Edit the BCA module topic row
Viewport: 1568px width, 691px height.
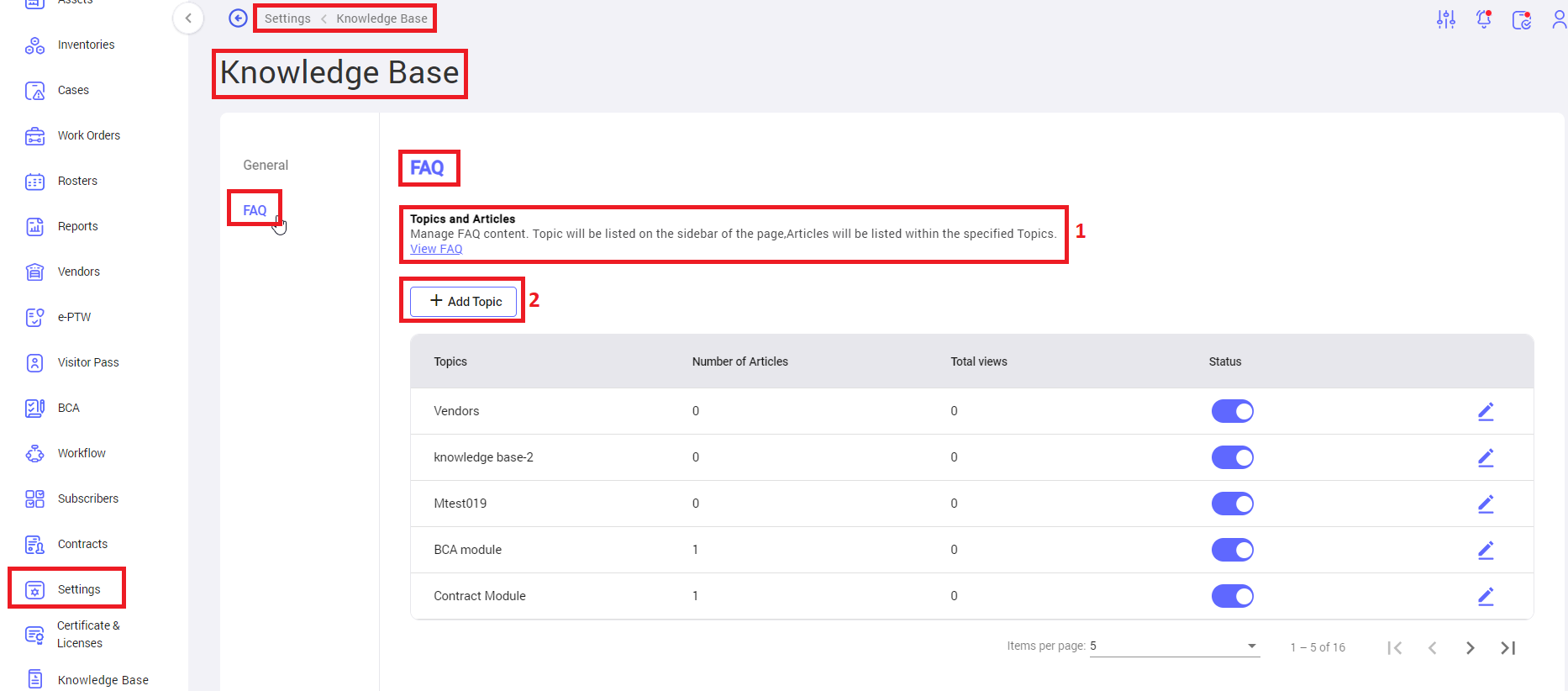click(x=1485, y=550)
